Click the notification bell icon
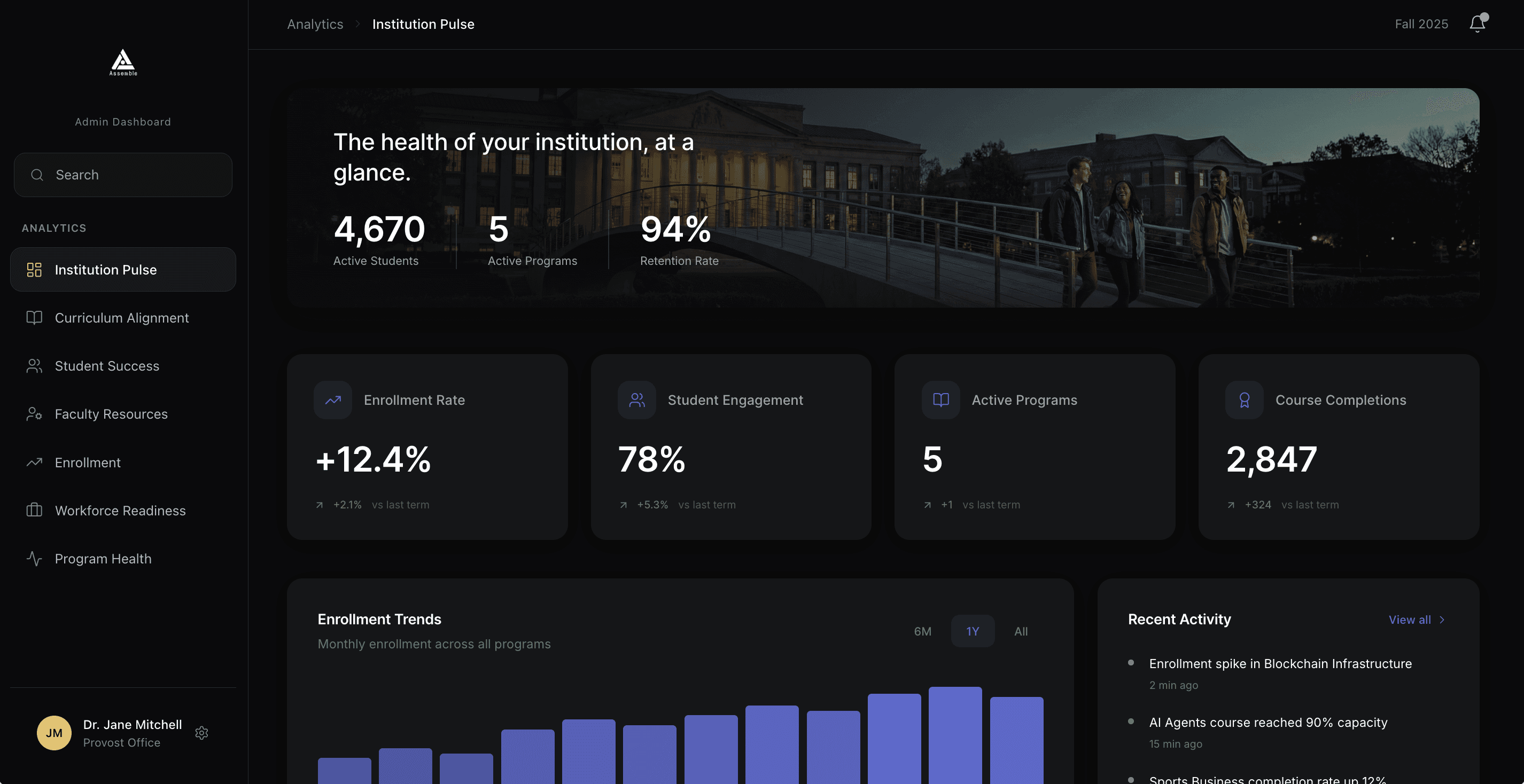 [x=1476, y=23]
